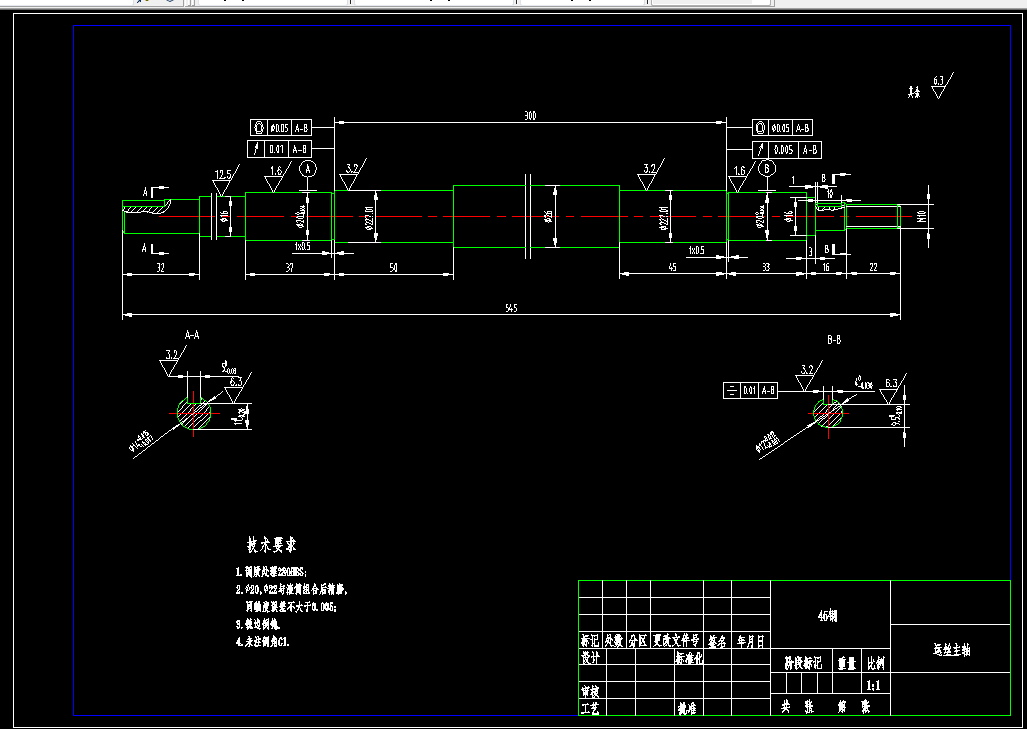Select the 300 length dimension text
1027x729 pixels.
tap(530, 116)
